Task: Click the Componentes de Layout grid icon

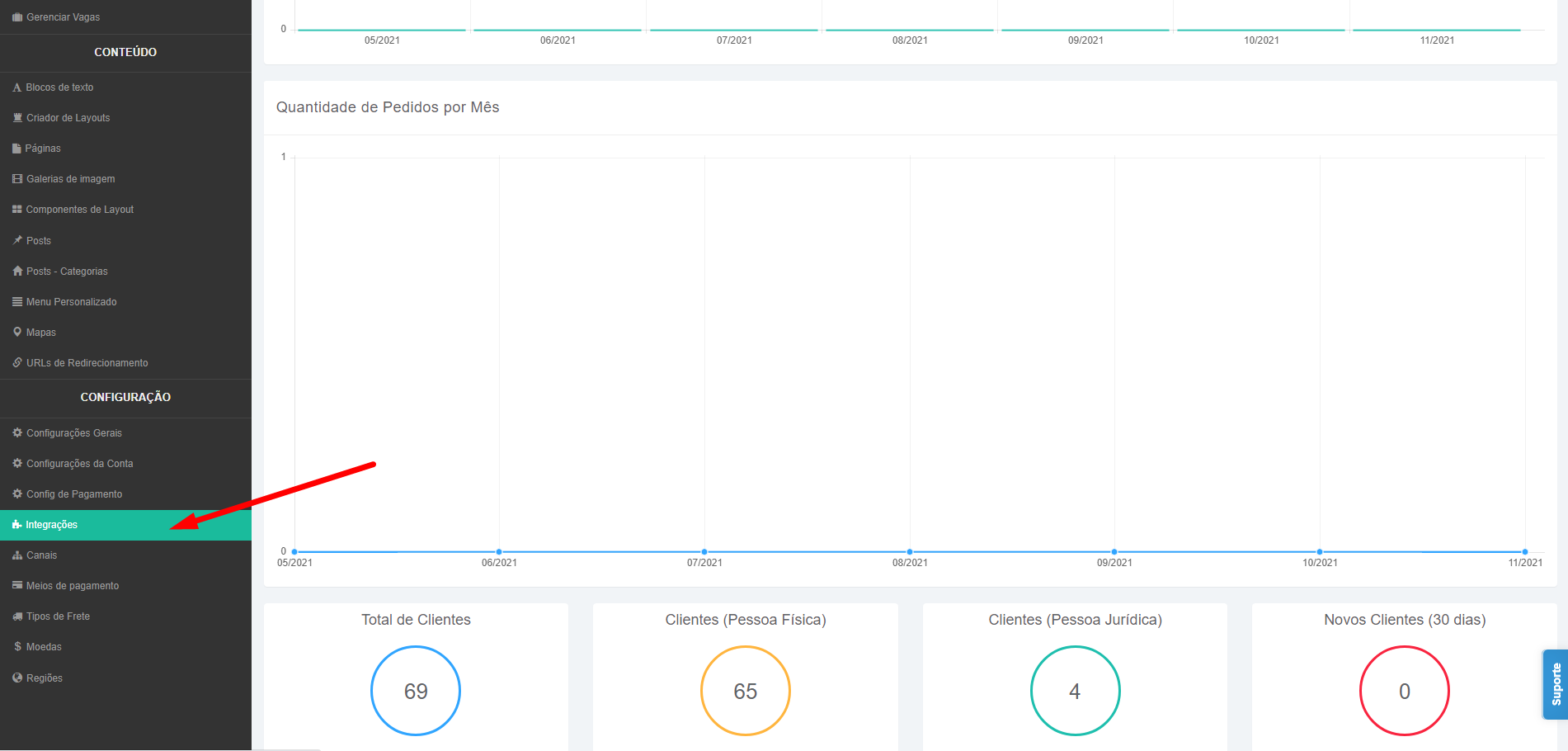Action: (x=17, y=210)
